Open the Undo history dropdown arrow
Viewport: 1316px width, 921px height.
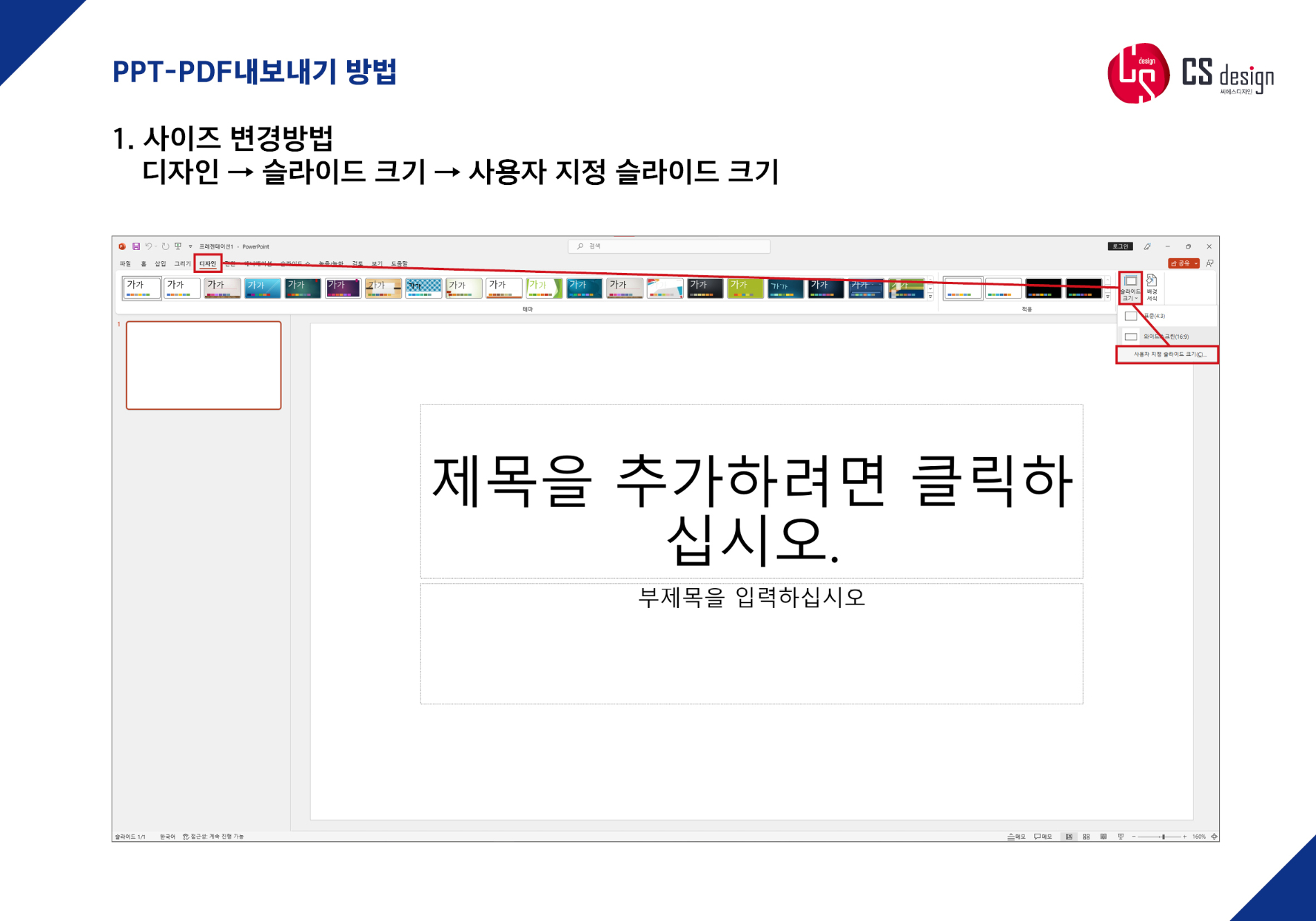pyautogui.click(x=156, y=247)
